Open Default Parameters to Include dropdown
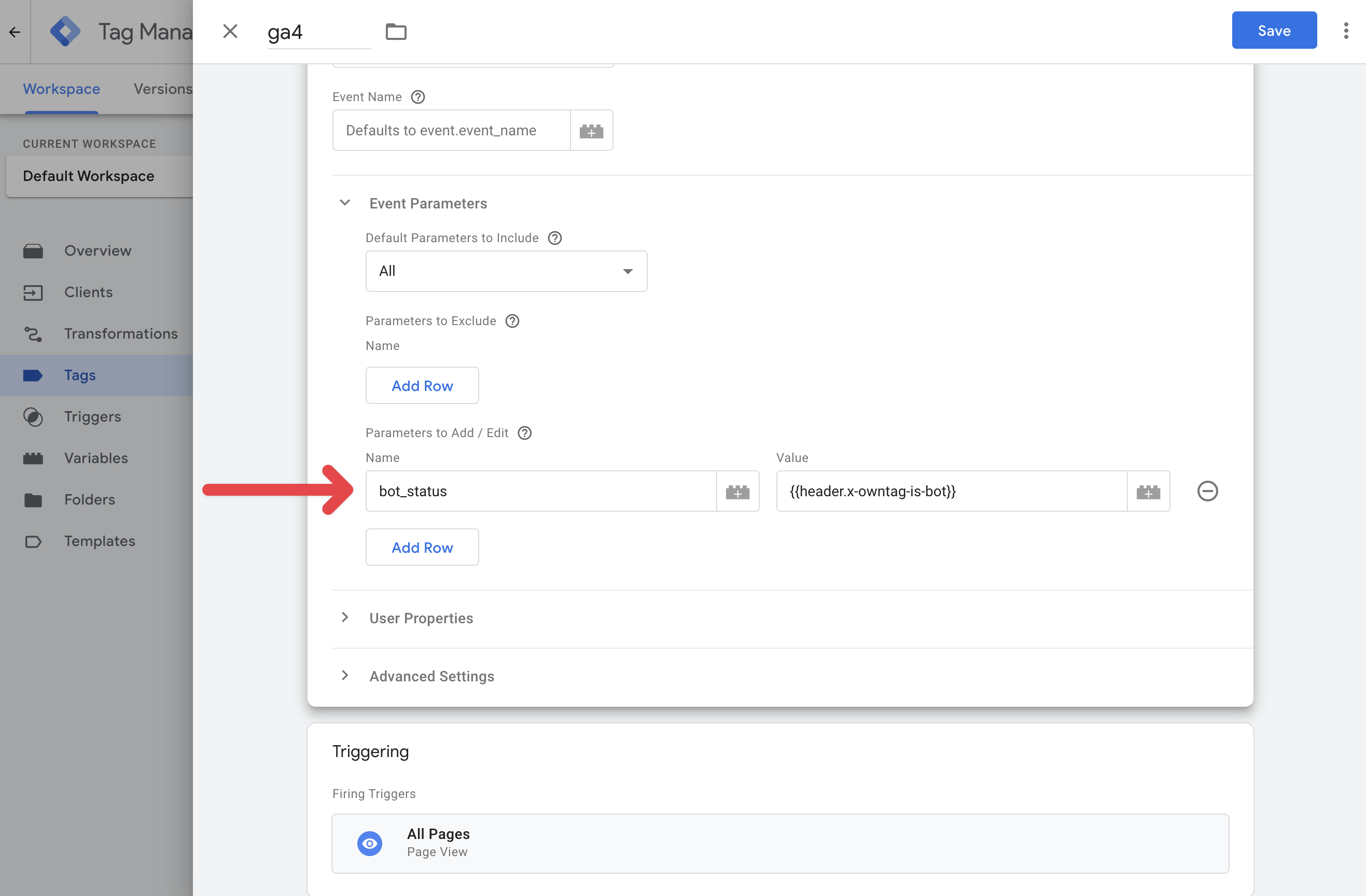The width and height of the screenshot is (1366, 896). [x=506, y=271]
